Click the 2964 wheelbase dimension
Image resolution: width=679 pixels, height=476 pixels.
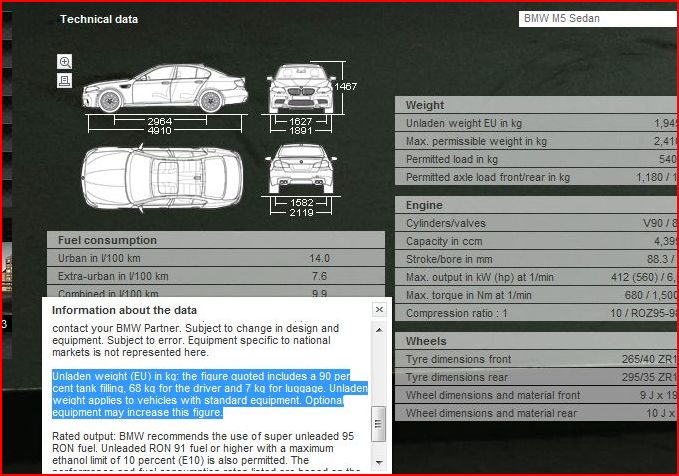[159, 121]
